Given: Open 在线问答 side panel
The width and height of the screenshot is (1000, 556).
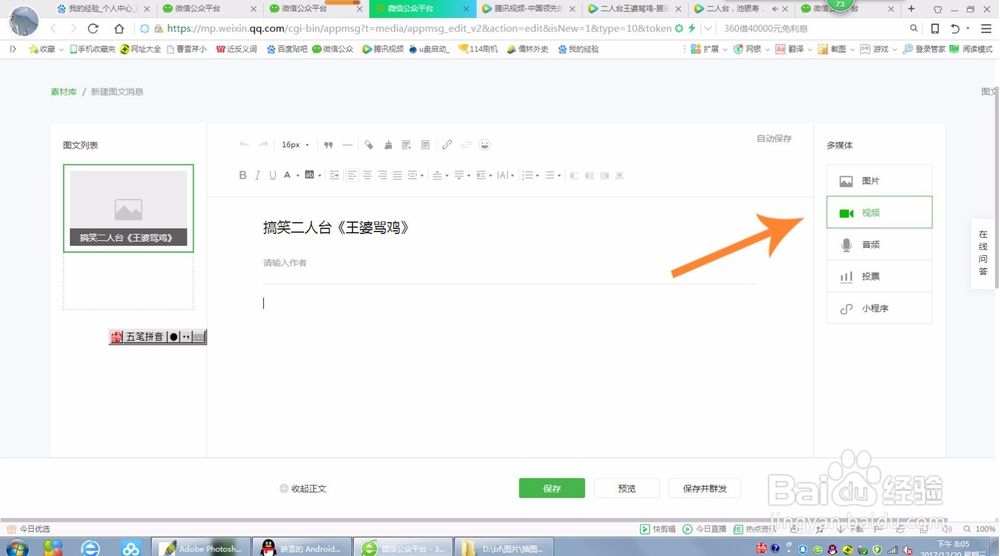Looking at the screenshot, I should [x=983, y=253].
